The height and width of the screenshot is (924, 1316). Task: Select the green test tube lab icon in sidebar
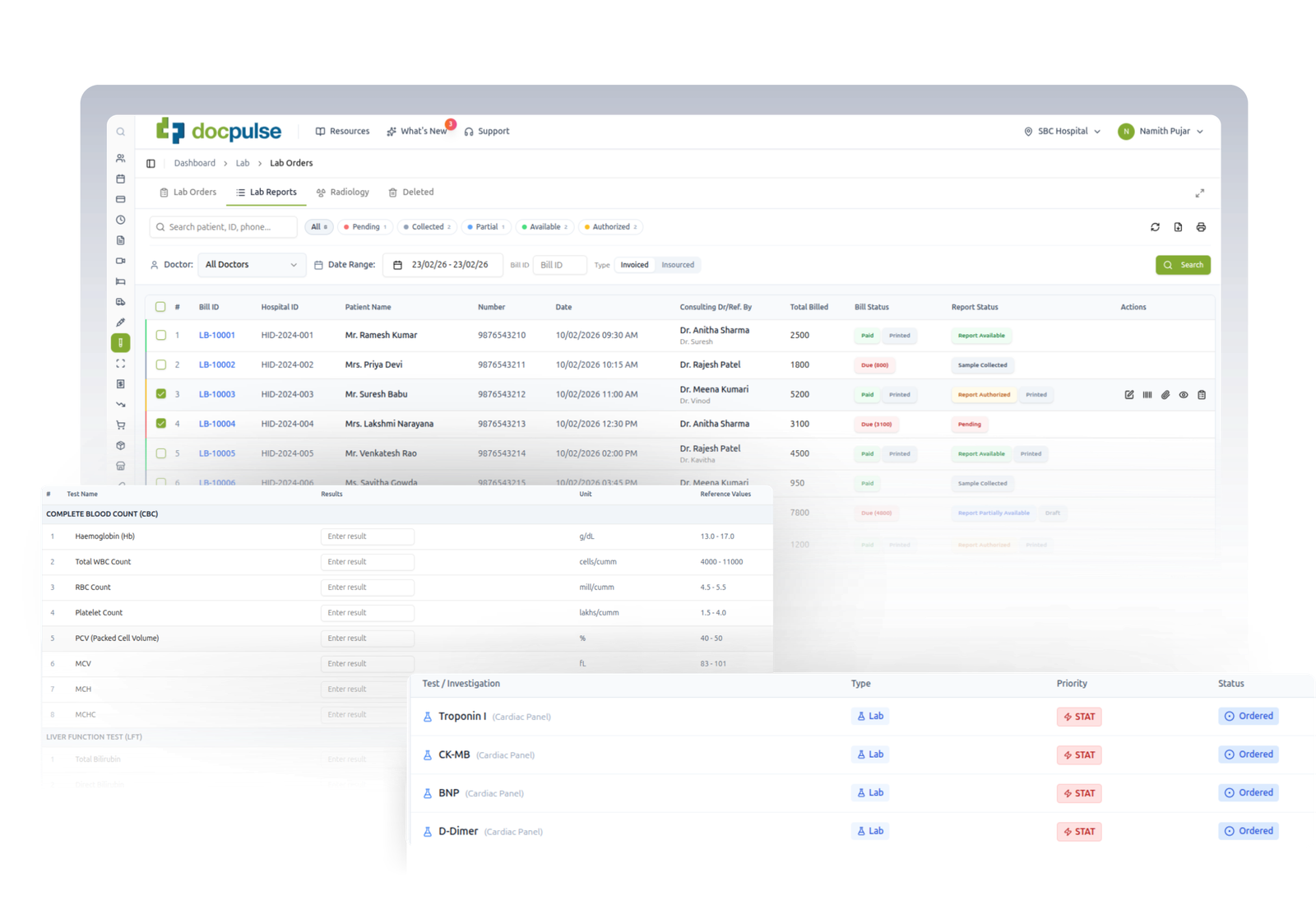click(x=120, y=342)
